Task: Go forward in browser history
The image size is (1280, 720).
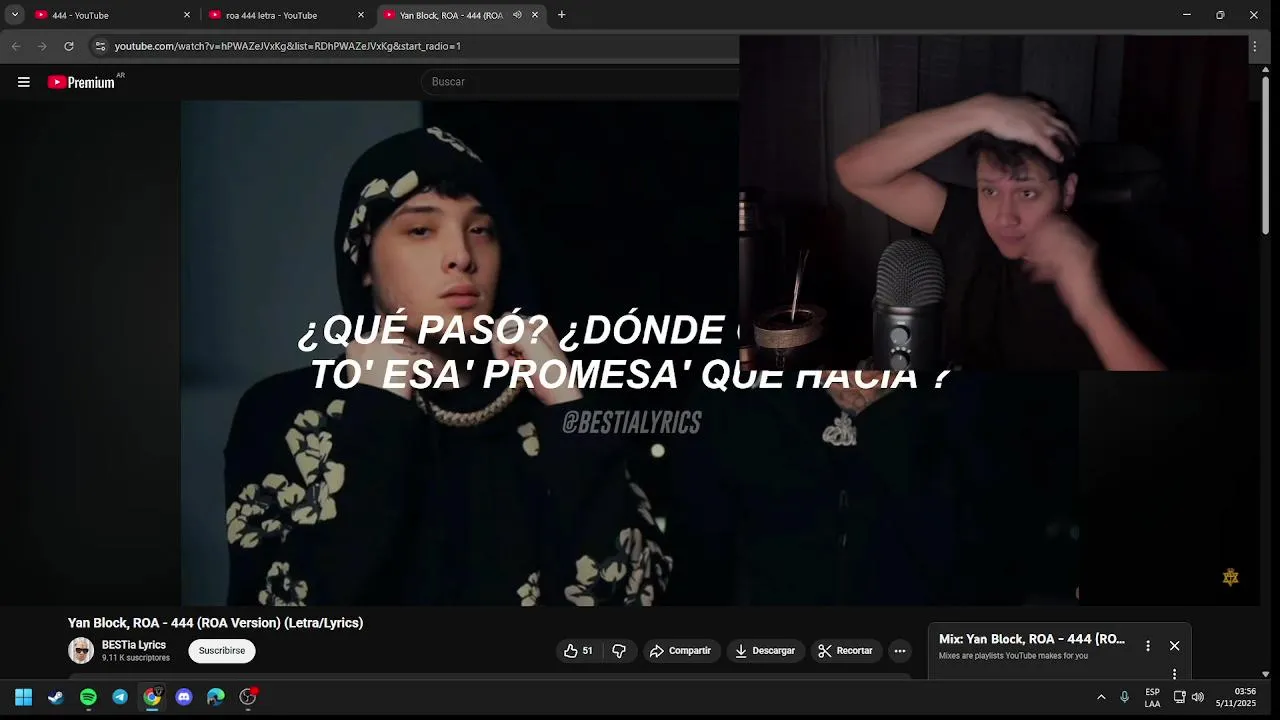Action: [42, 46]
